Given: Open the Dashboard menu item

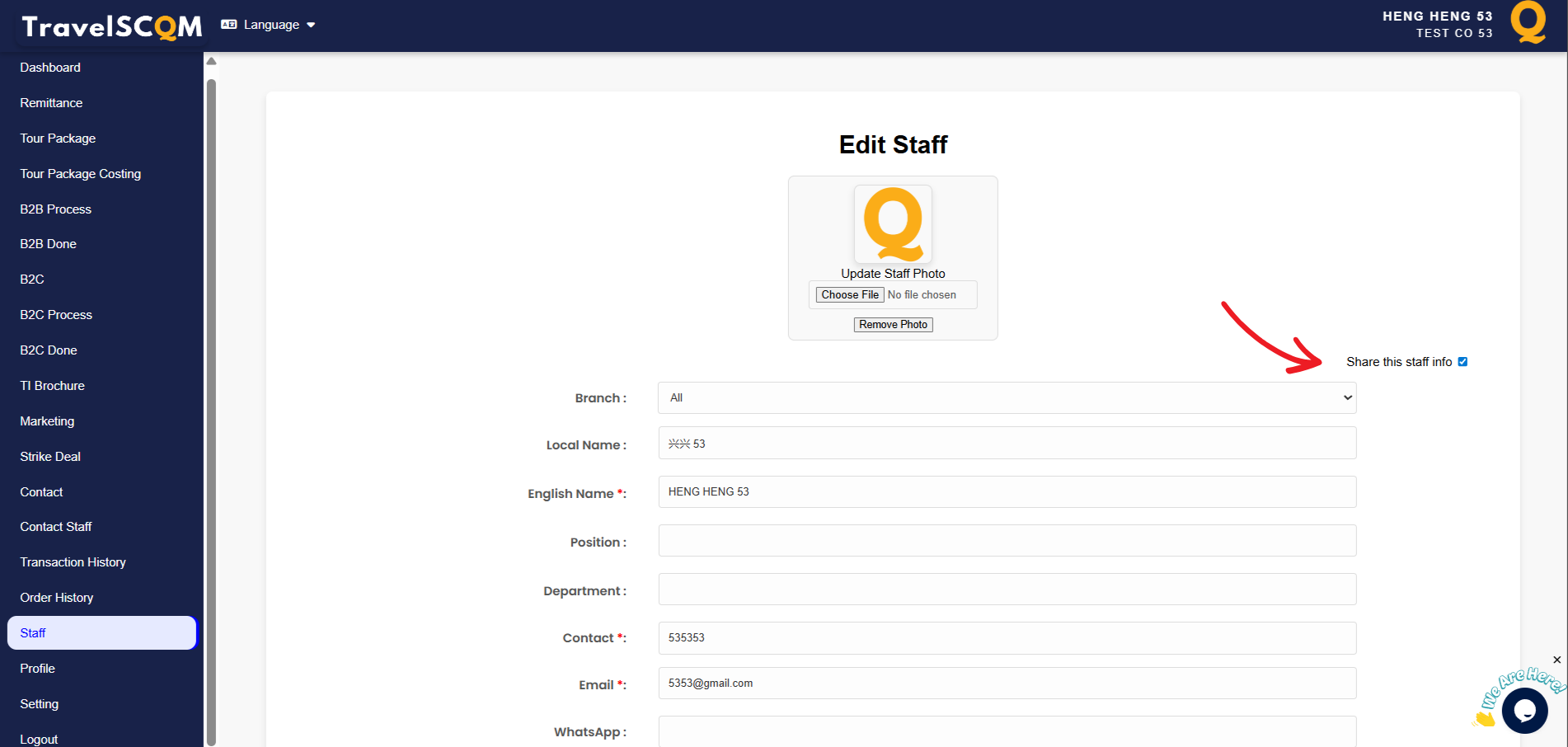Looking at the screenshot, I should [50, 68].
